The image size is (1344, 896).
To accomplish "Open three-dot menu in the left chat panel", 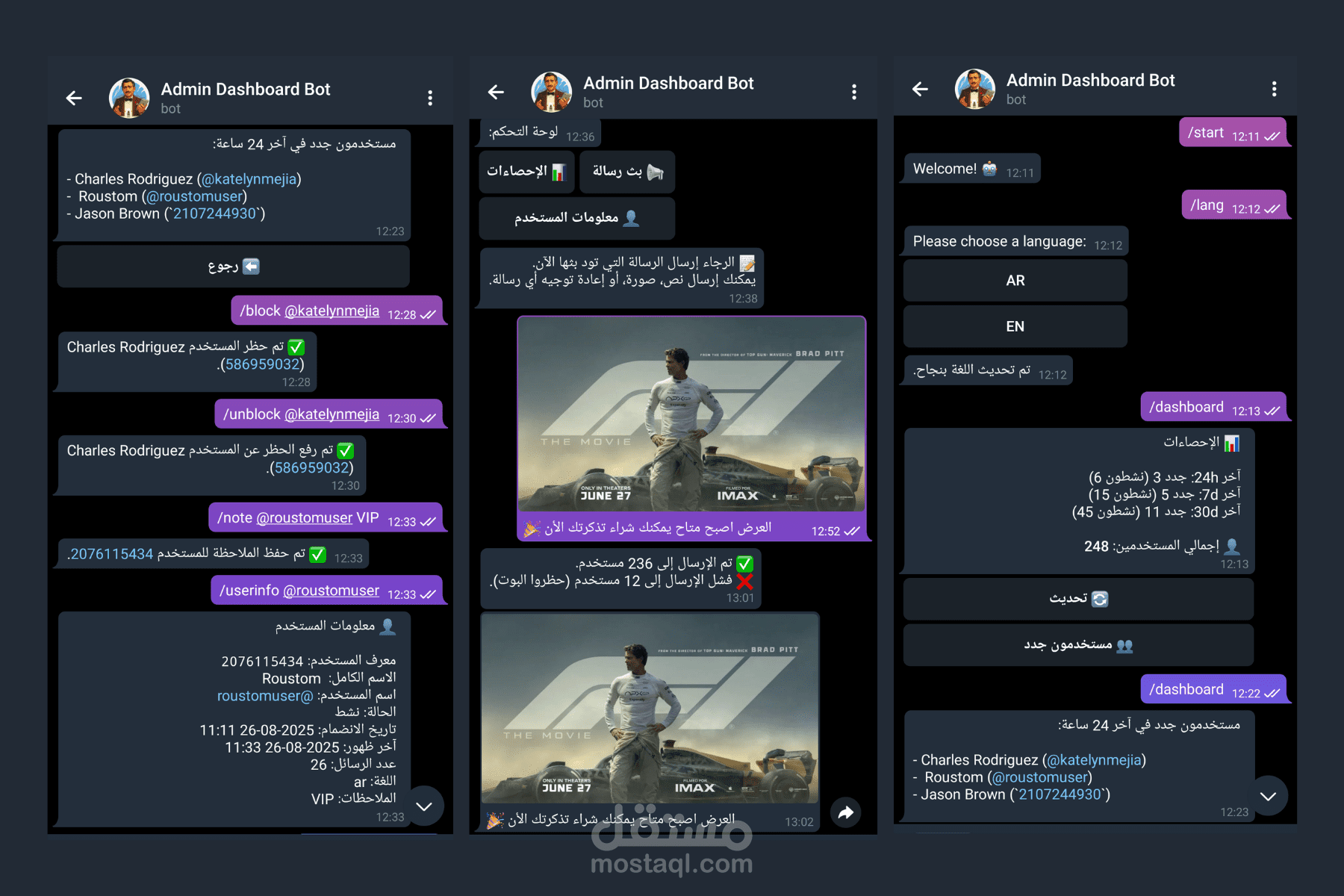I will coord(430,98).
